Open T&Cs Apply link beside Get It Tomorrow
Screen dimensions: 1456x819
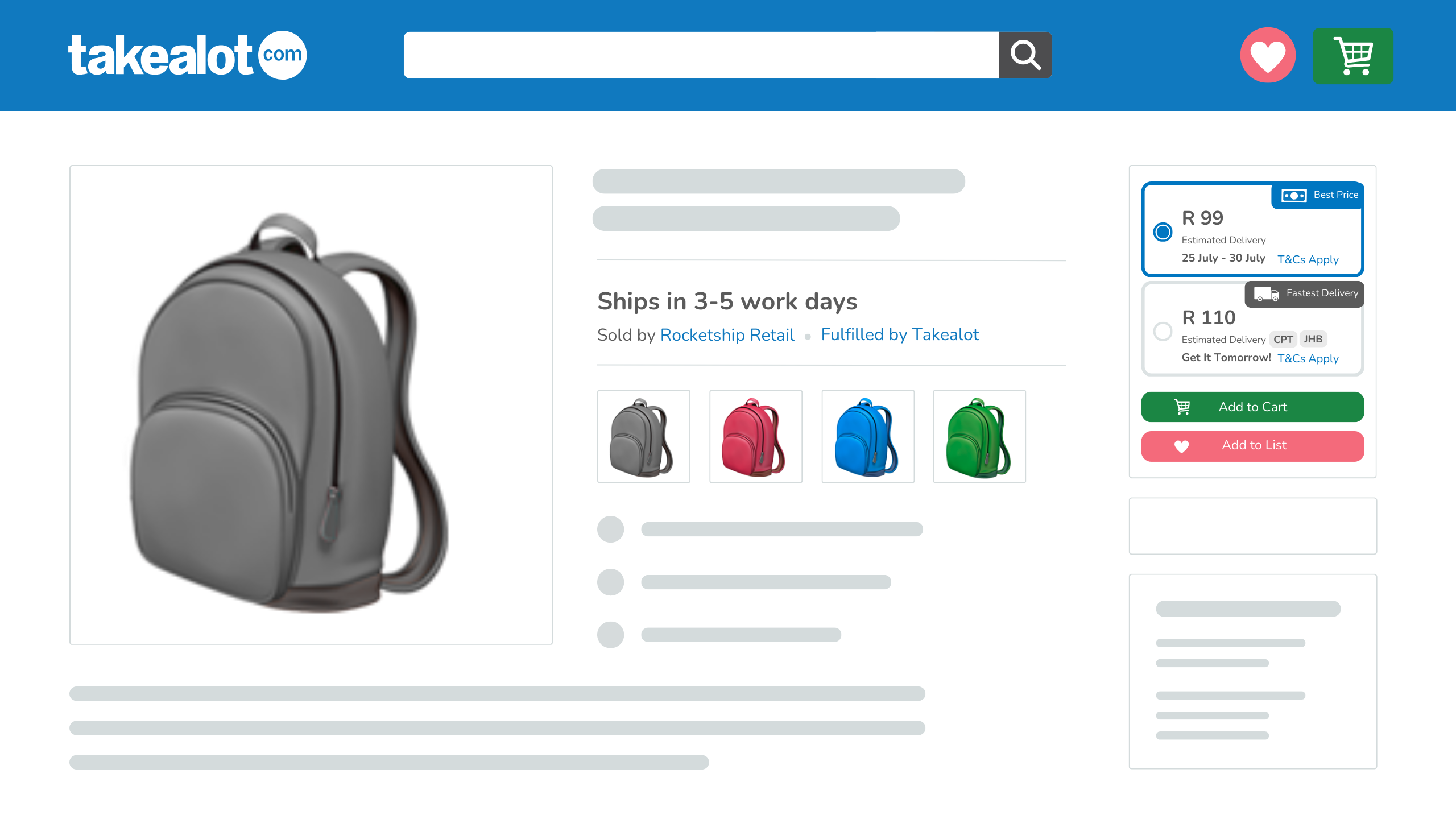1308,358
